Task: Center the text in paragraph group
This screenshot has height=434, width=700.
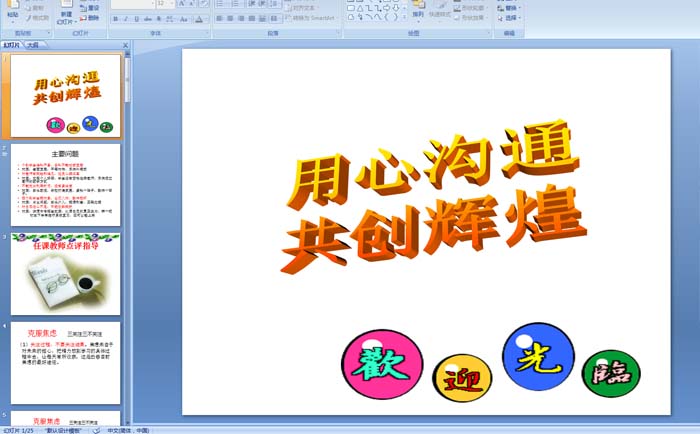Action: 230,18
